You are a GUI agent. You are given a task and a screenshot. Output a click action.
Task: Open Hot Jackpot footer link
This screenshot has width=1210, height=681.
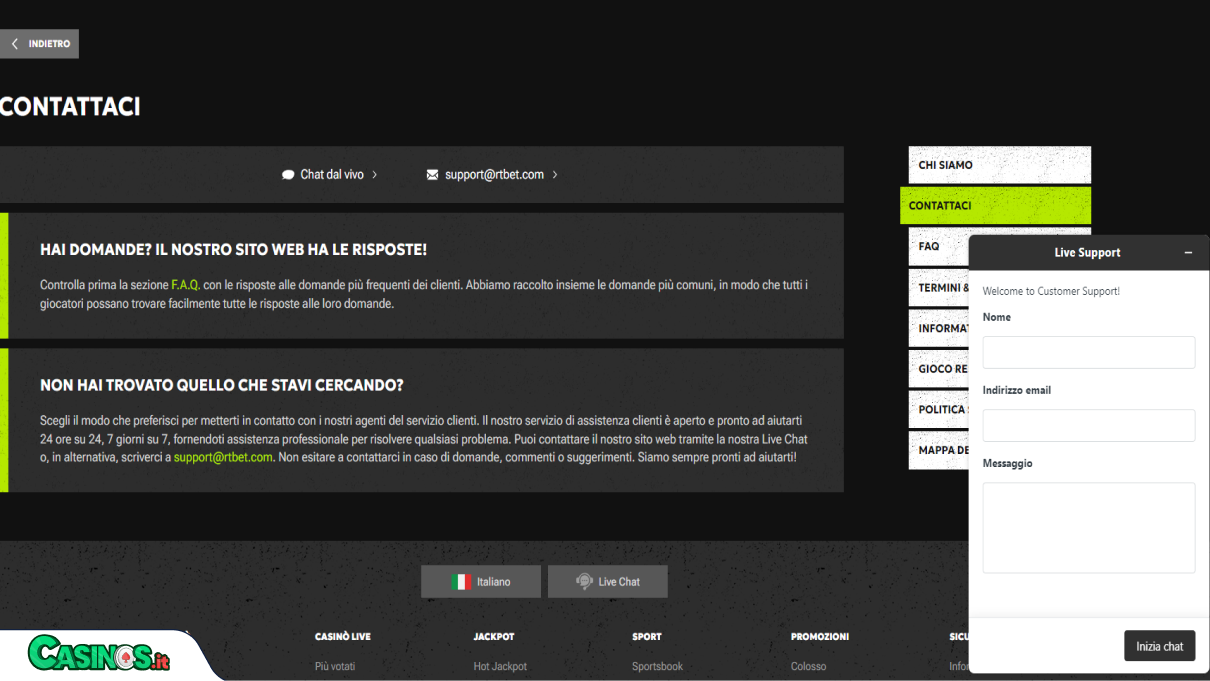click(500, 666)
